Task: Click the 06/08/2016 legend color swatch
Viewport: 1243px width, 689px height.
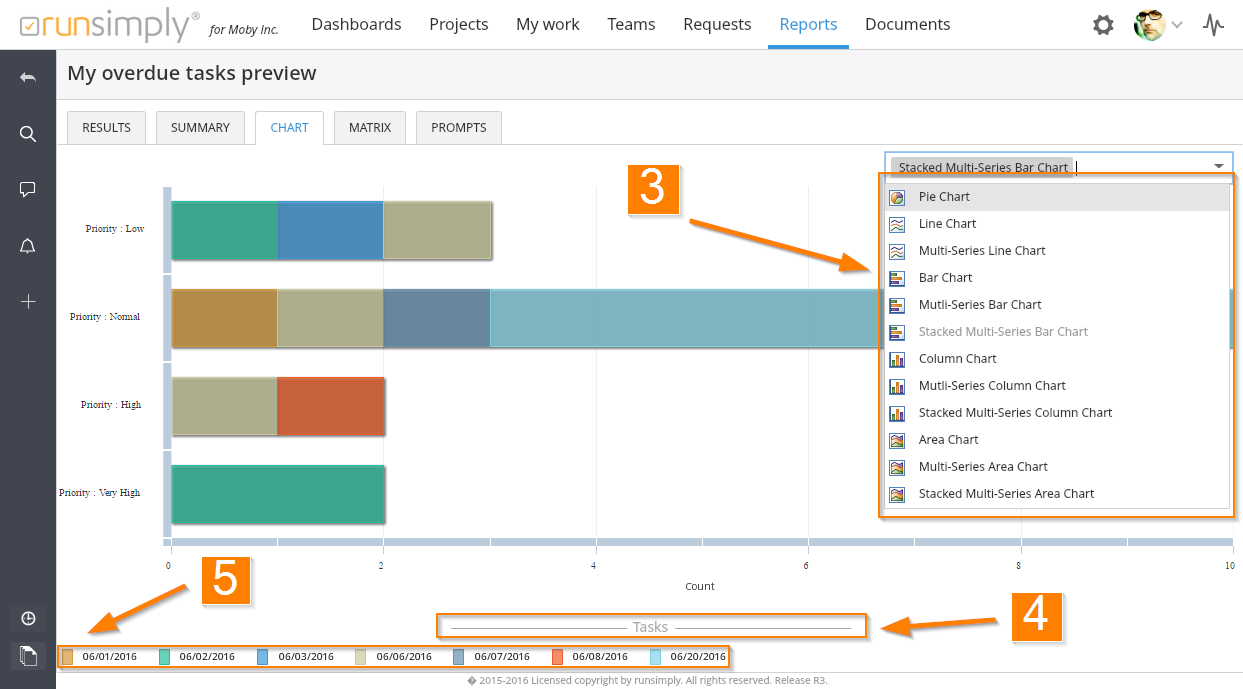Action: pyautogui.click(x=558, y=657)
